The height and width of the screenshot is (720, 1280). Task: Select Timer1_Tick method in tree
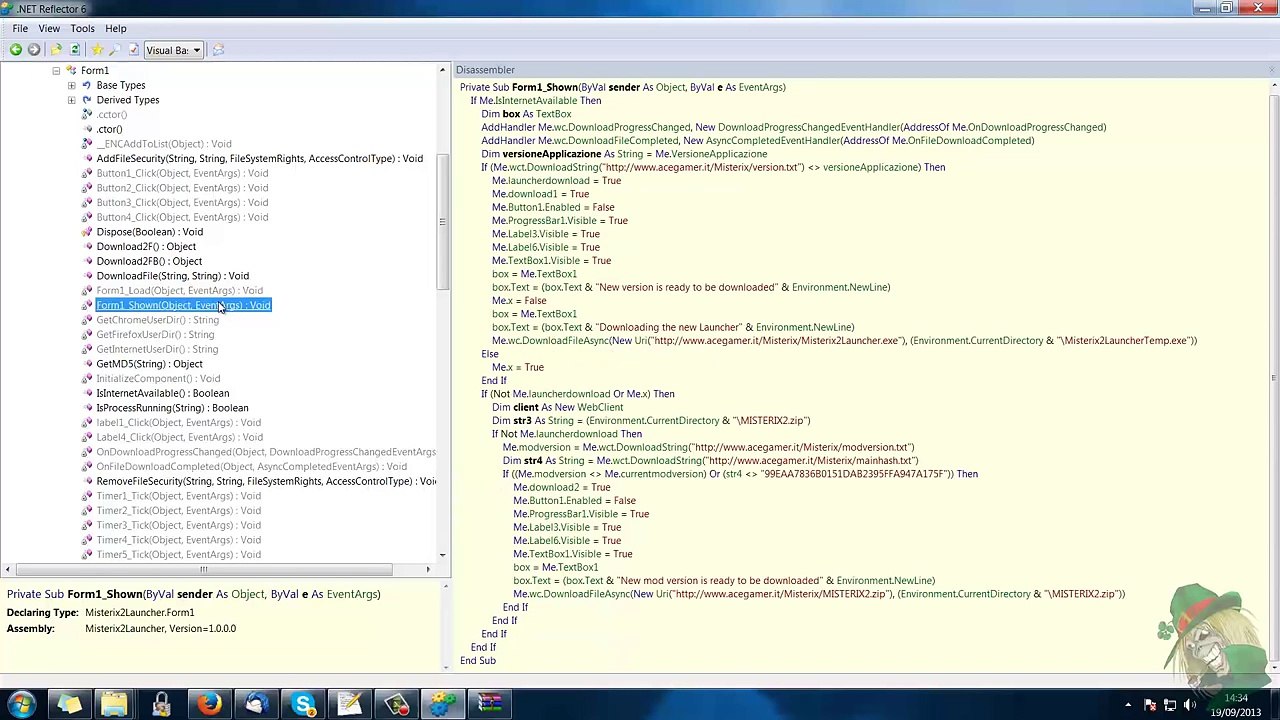coord(178,496)
